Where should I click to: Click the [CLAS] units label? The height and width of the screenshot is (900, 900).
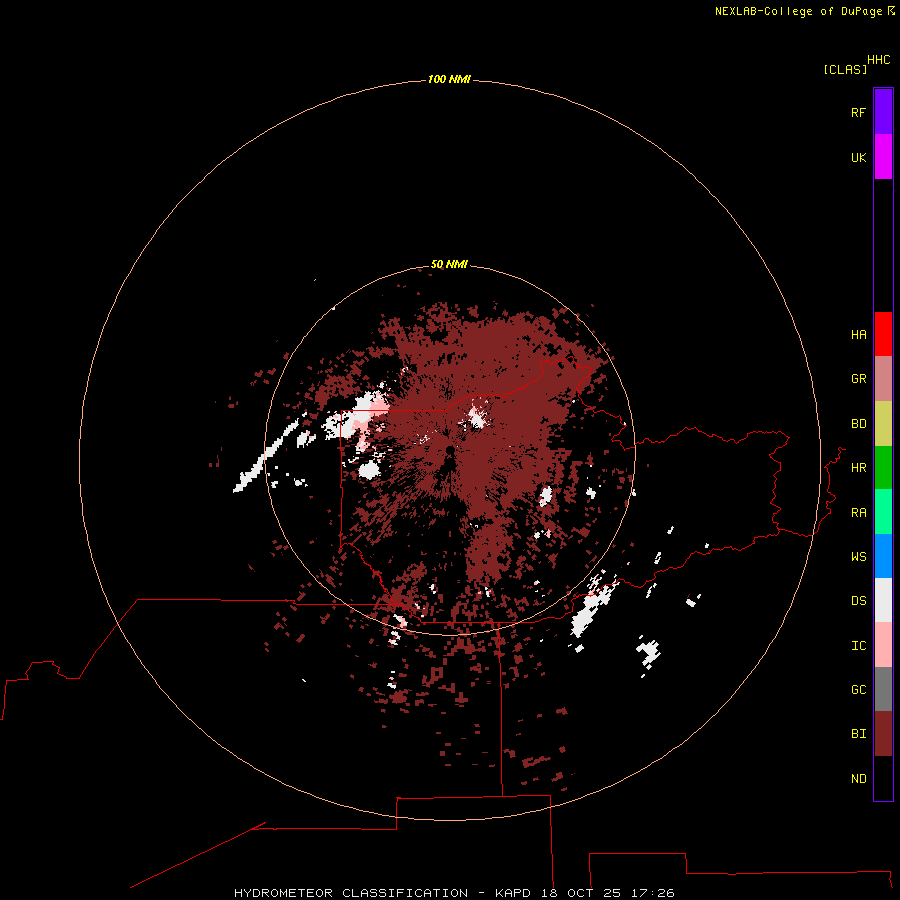pos(845,69)
